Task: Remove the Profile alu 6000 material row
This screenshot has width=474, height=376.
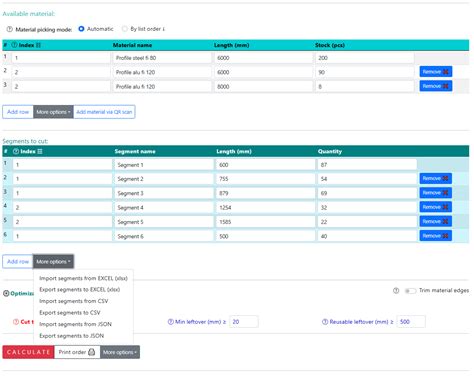Action: click(436, 72)
